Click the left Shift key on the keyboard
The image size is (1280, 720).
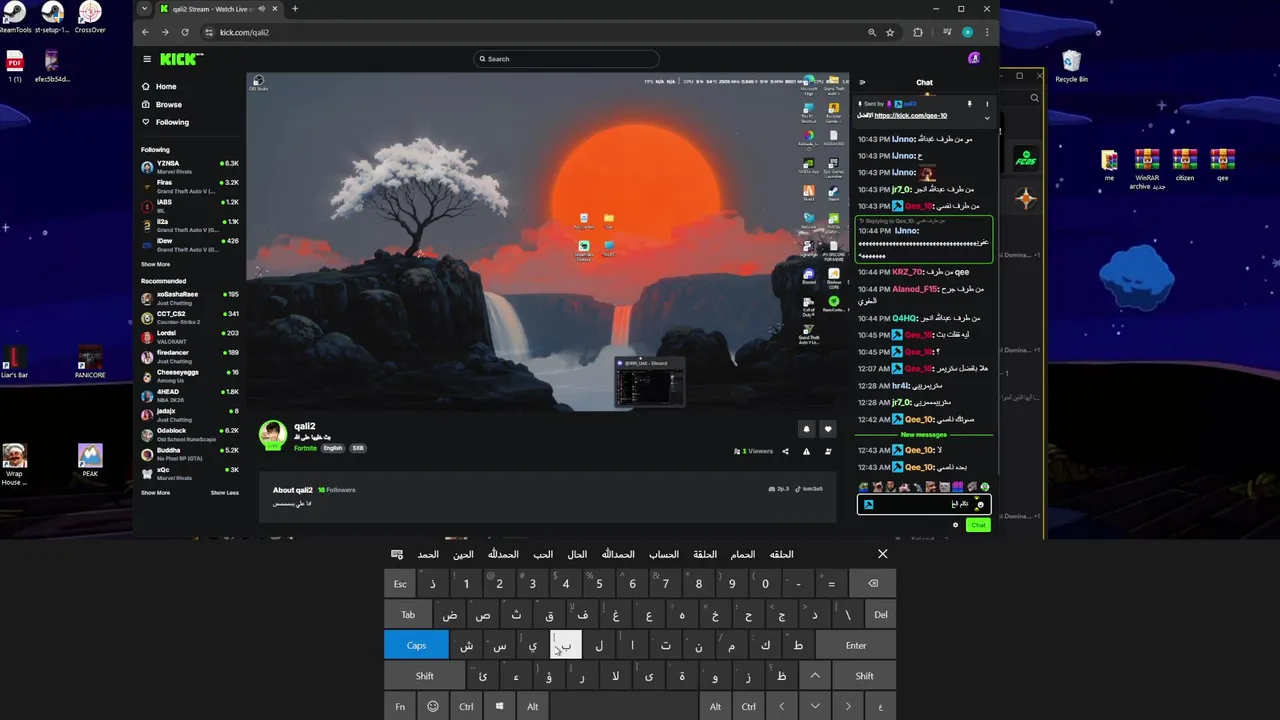(424, 676)
